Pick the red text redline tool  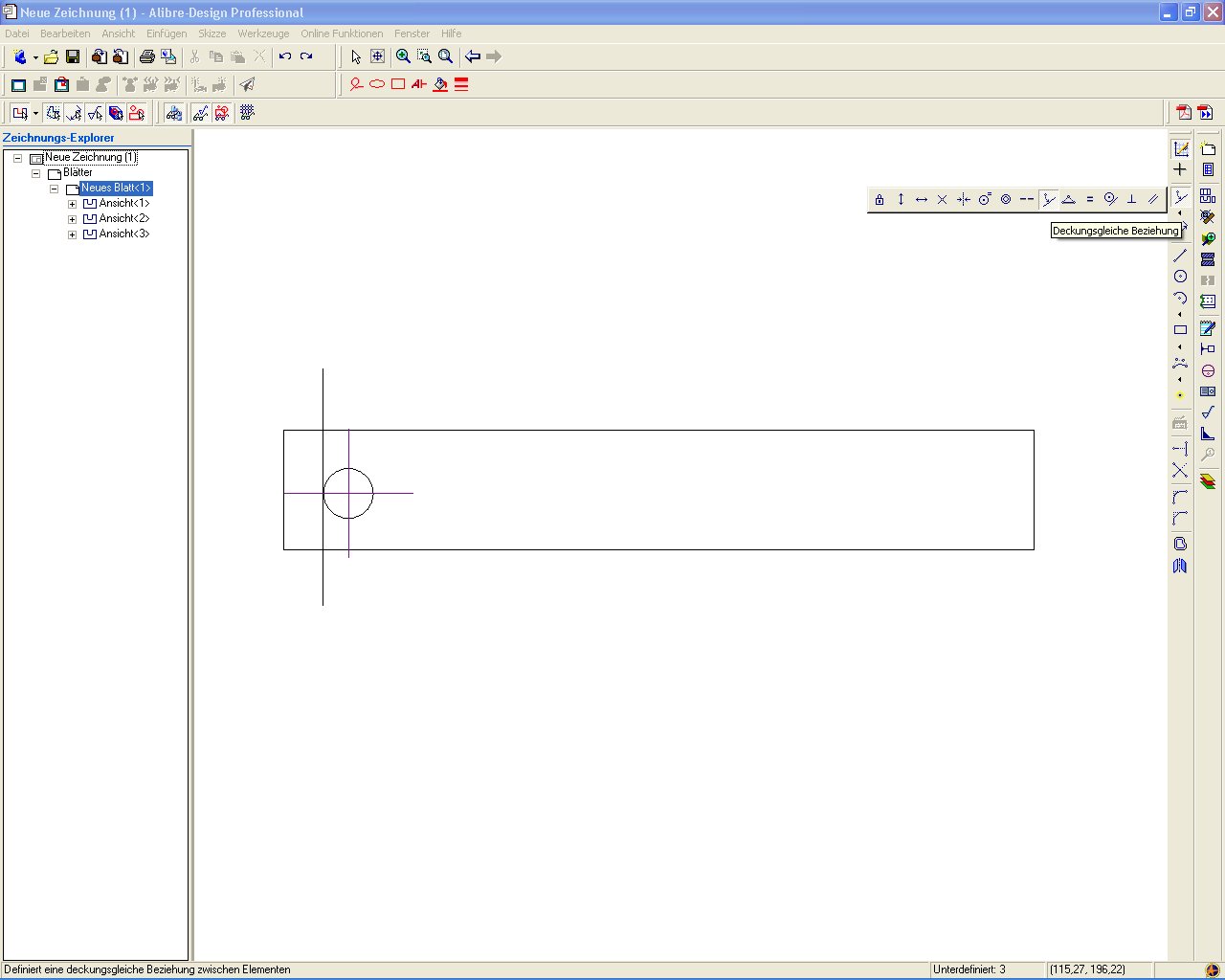click(419, 85)
